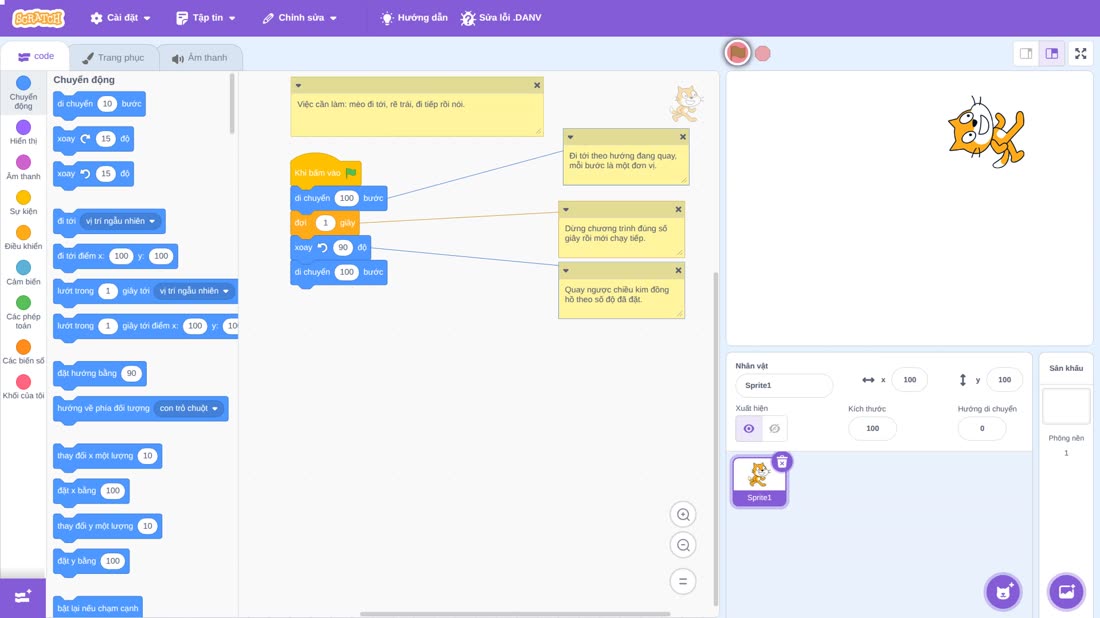Open the Scratch logo home
The height and width of the screenshot is (618, 1100).
click(39, 18)
